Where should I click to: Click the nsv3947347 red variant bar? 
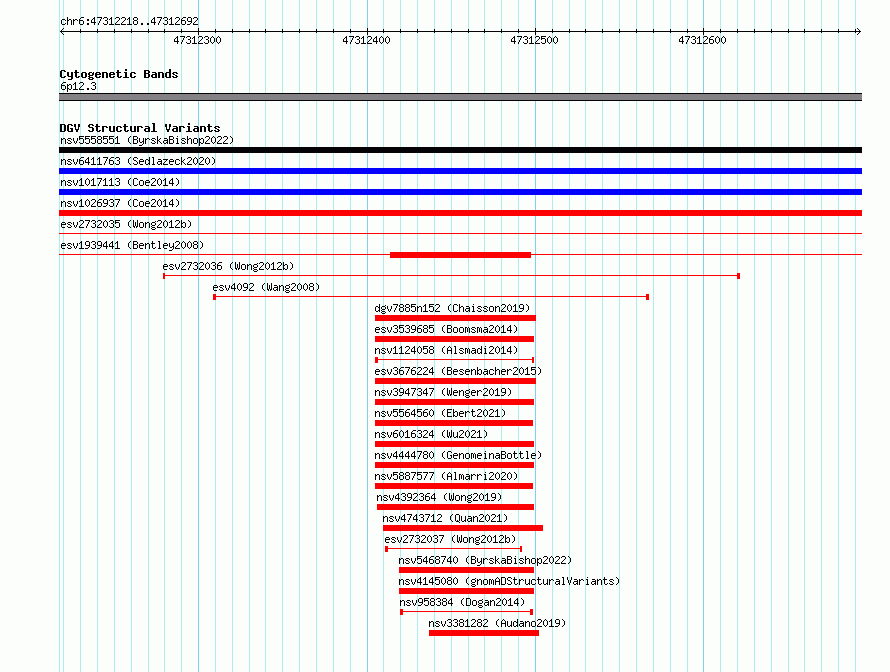tap(454, 402)
